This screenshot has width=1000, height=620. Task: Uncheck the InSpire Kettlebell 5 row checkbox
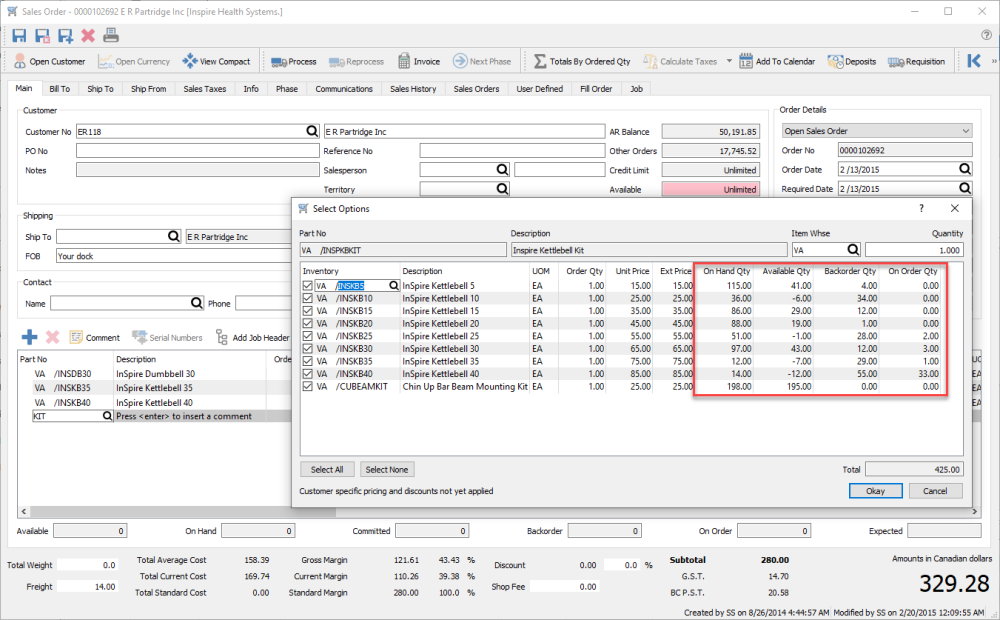[308, 286]
